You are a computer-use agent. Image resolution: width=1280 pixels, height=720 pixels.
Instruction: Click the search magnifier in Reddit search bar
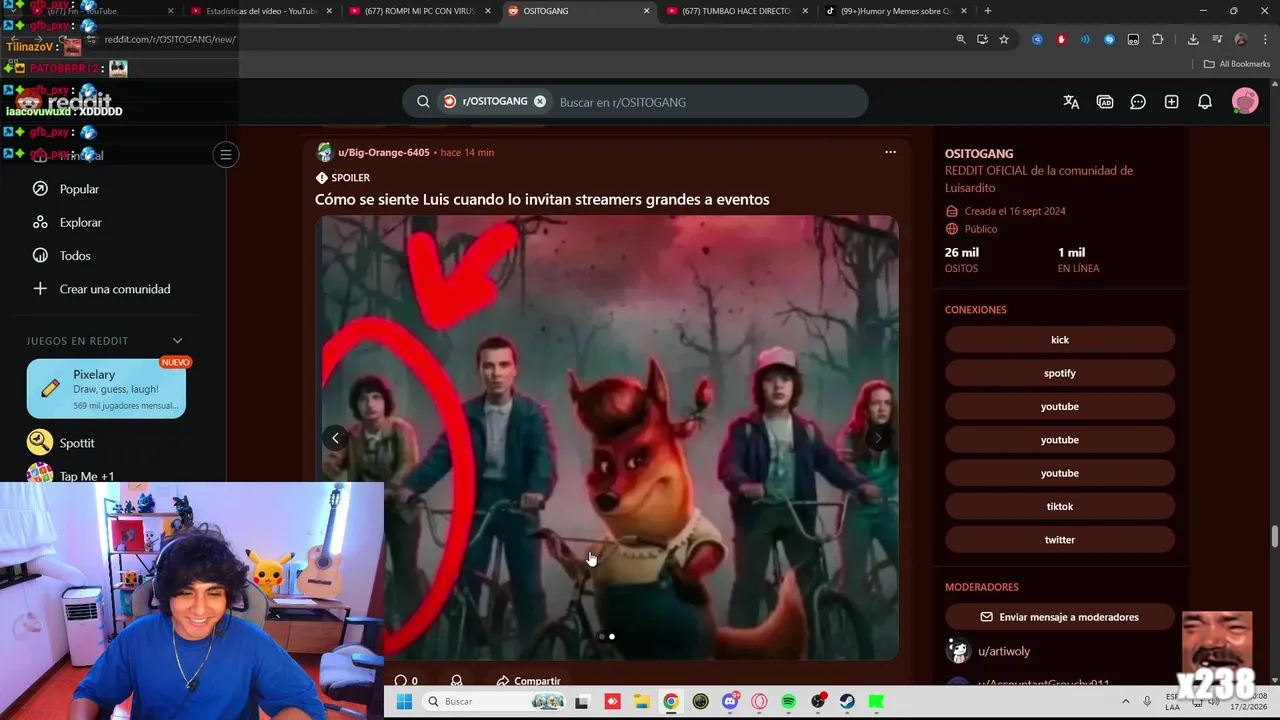(x=423, y=102)
